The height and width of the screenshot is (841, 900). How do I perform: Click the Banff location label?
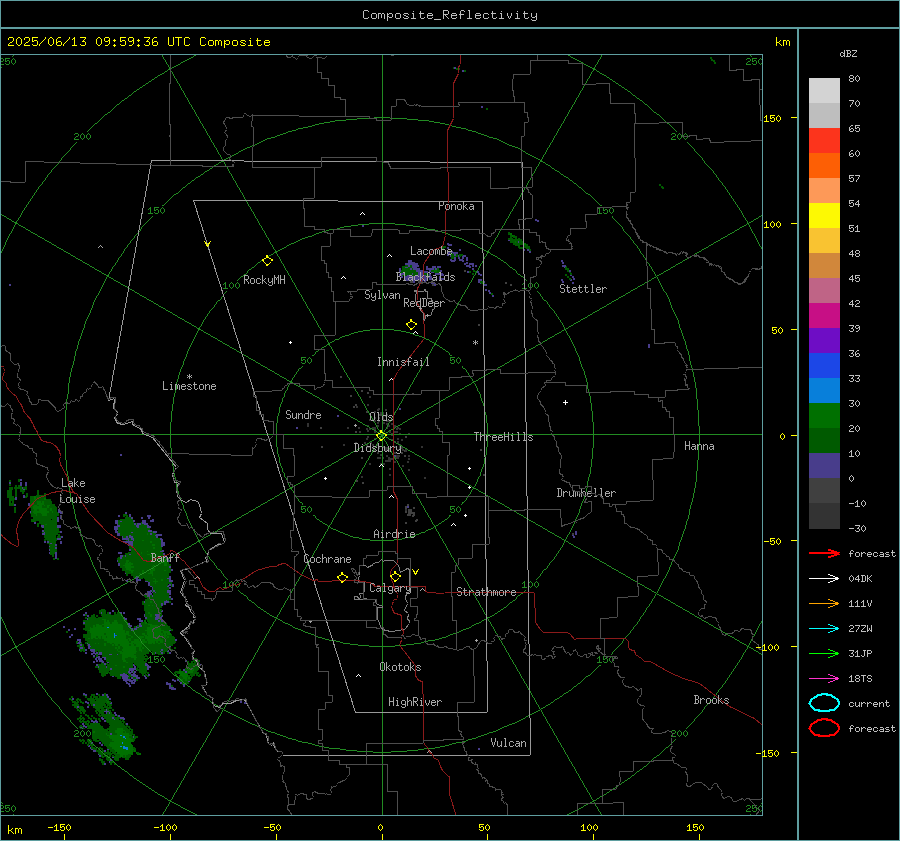click(165, 557)
